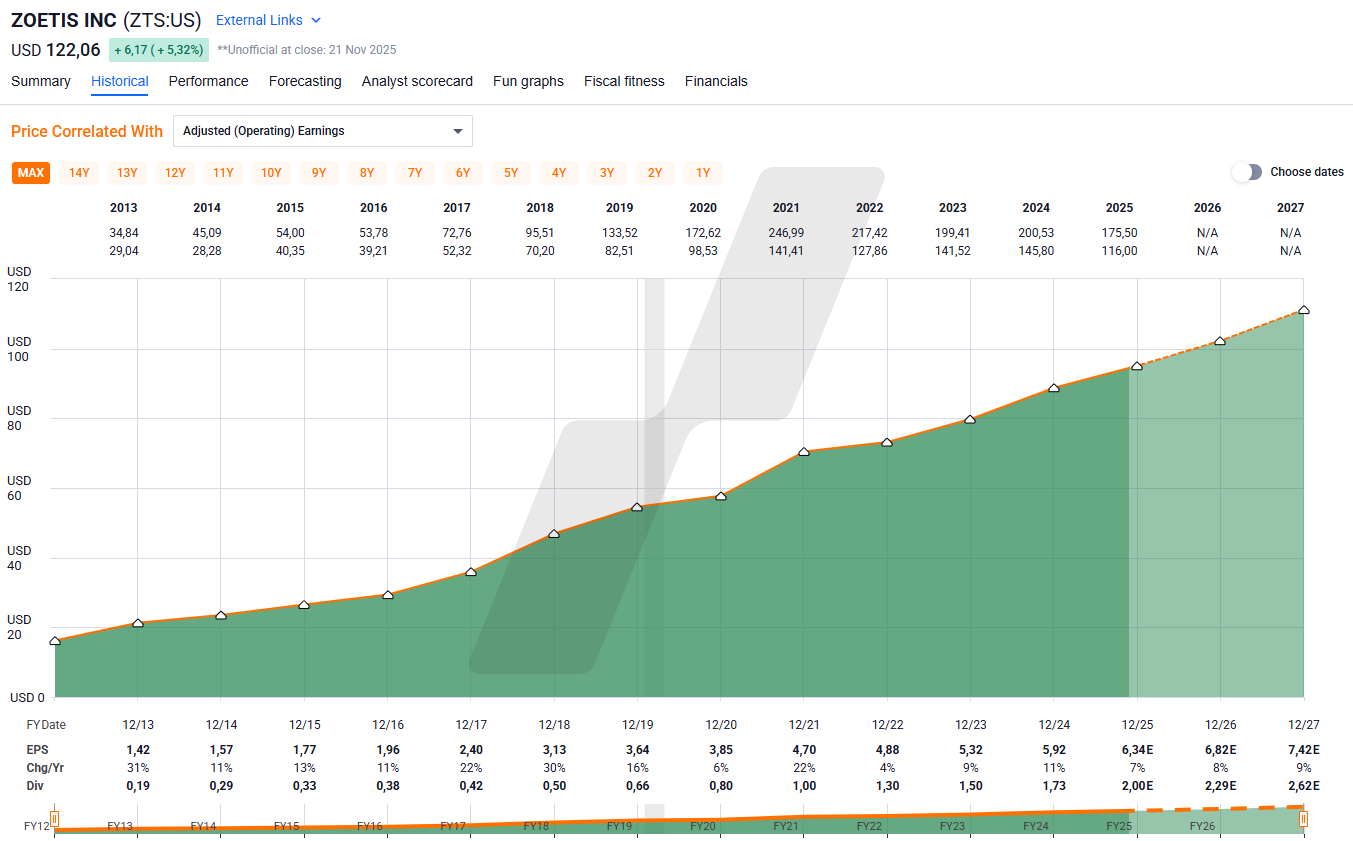
Task: Select the MAX time range button
Action: click(30, 172)
